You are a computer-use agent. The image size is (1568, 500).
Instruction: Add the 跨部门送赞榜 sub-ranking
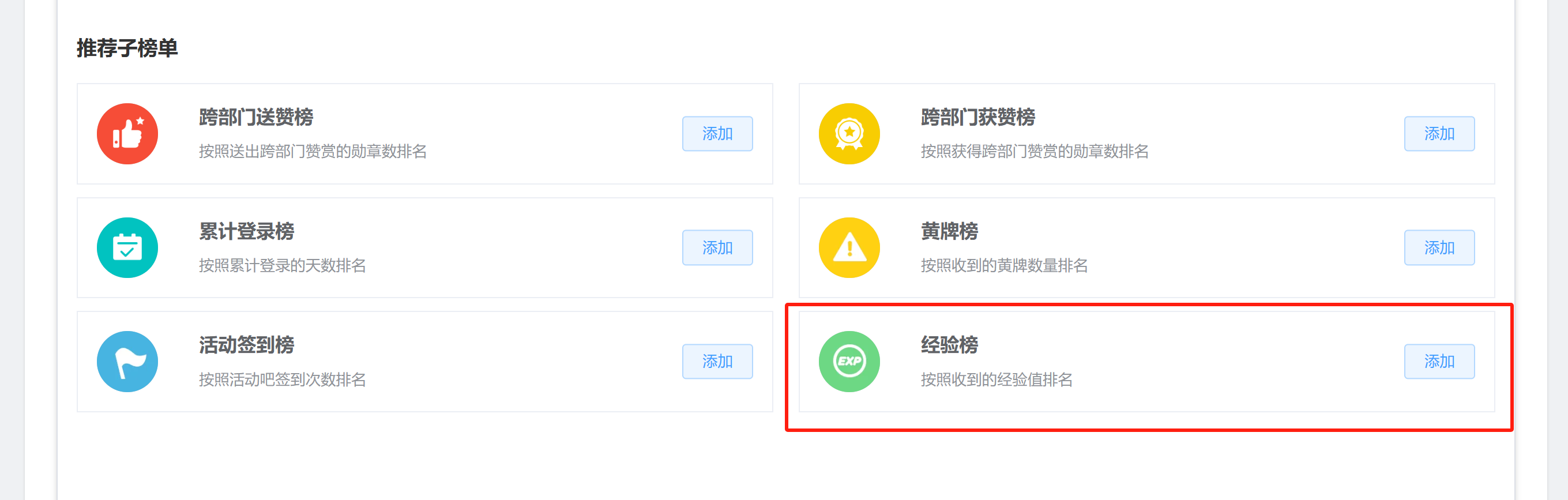[717, 133]
